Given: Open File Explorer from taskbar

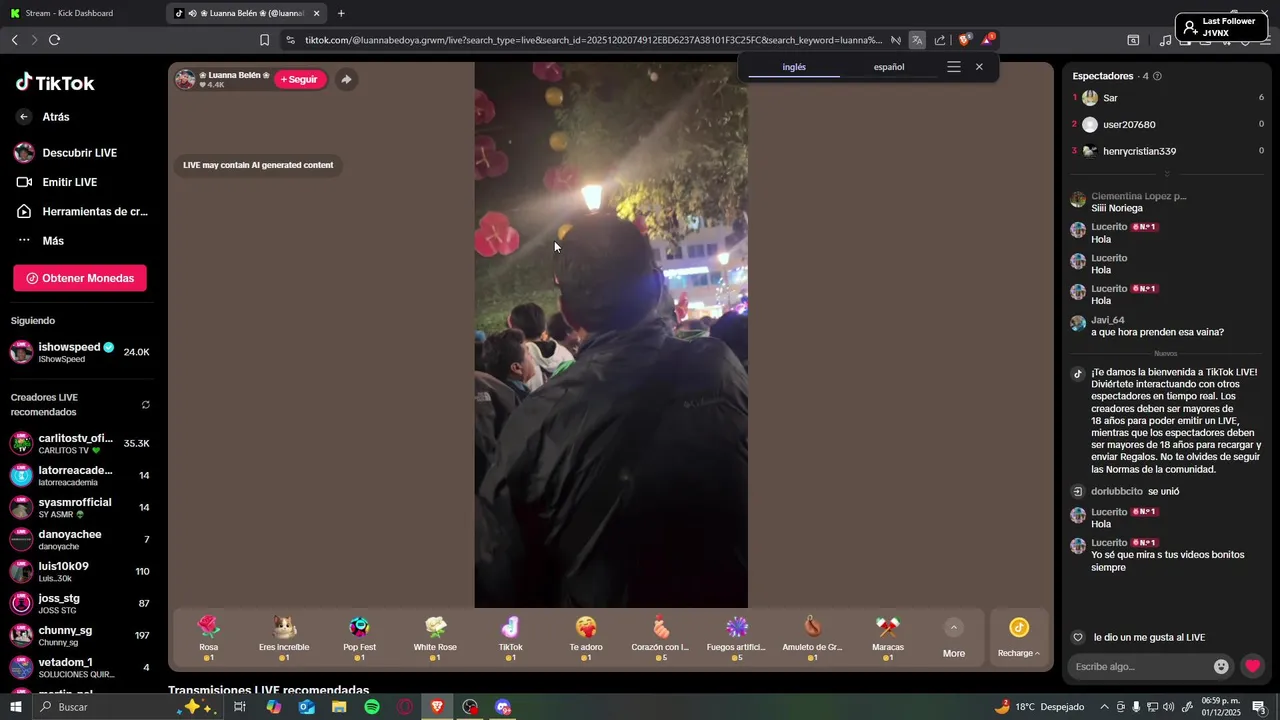Looking at the screenshot, I should click(339, 707).
